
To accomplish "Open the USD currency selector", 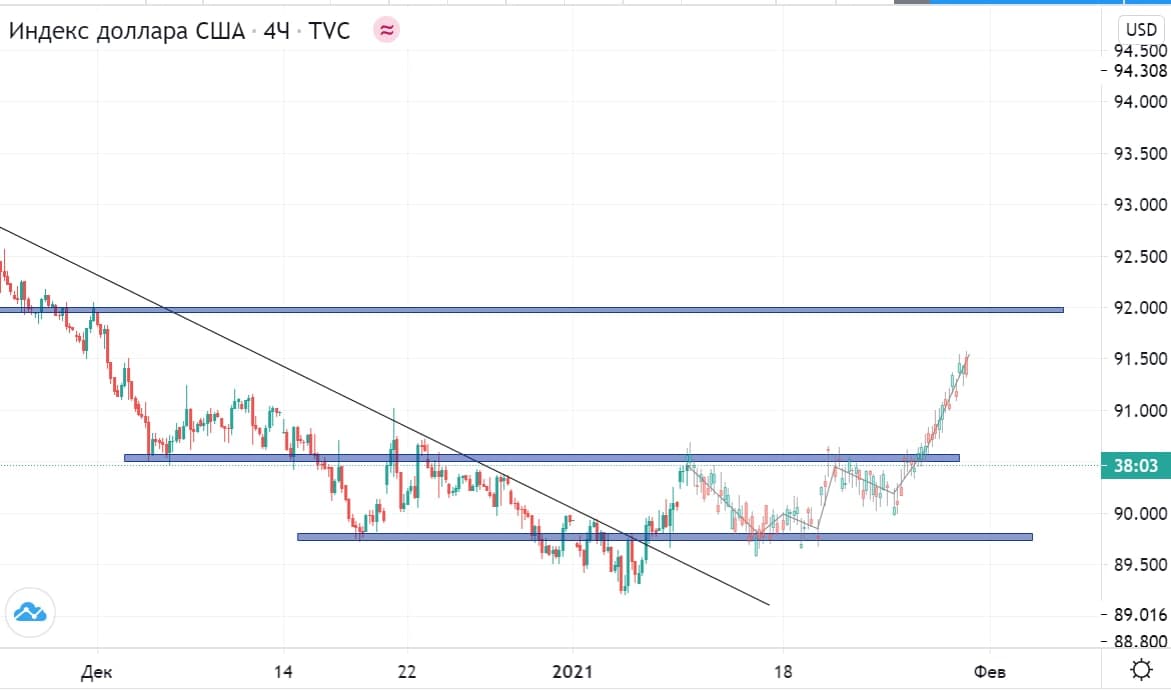I will click(x=1140, y=29).
